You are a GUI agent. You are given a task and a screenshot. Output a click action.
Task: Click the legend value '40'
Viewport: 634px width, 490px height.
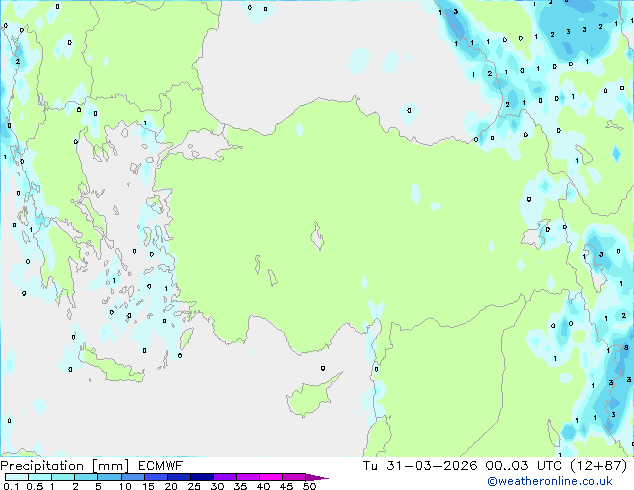[263, 486]
